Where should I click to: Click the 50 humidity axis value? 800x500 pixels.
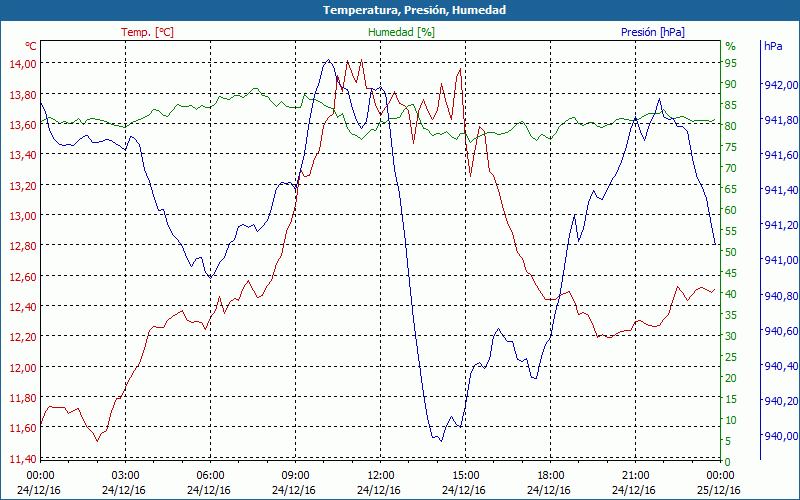click(731, 252)
